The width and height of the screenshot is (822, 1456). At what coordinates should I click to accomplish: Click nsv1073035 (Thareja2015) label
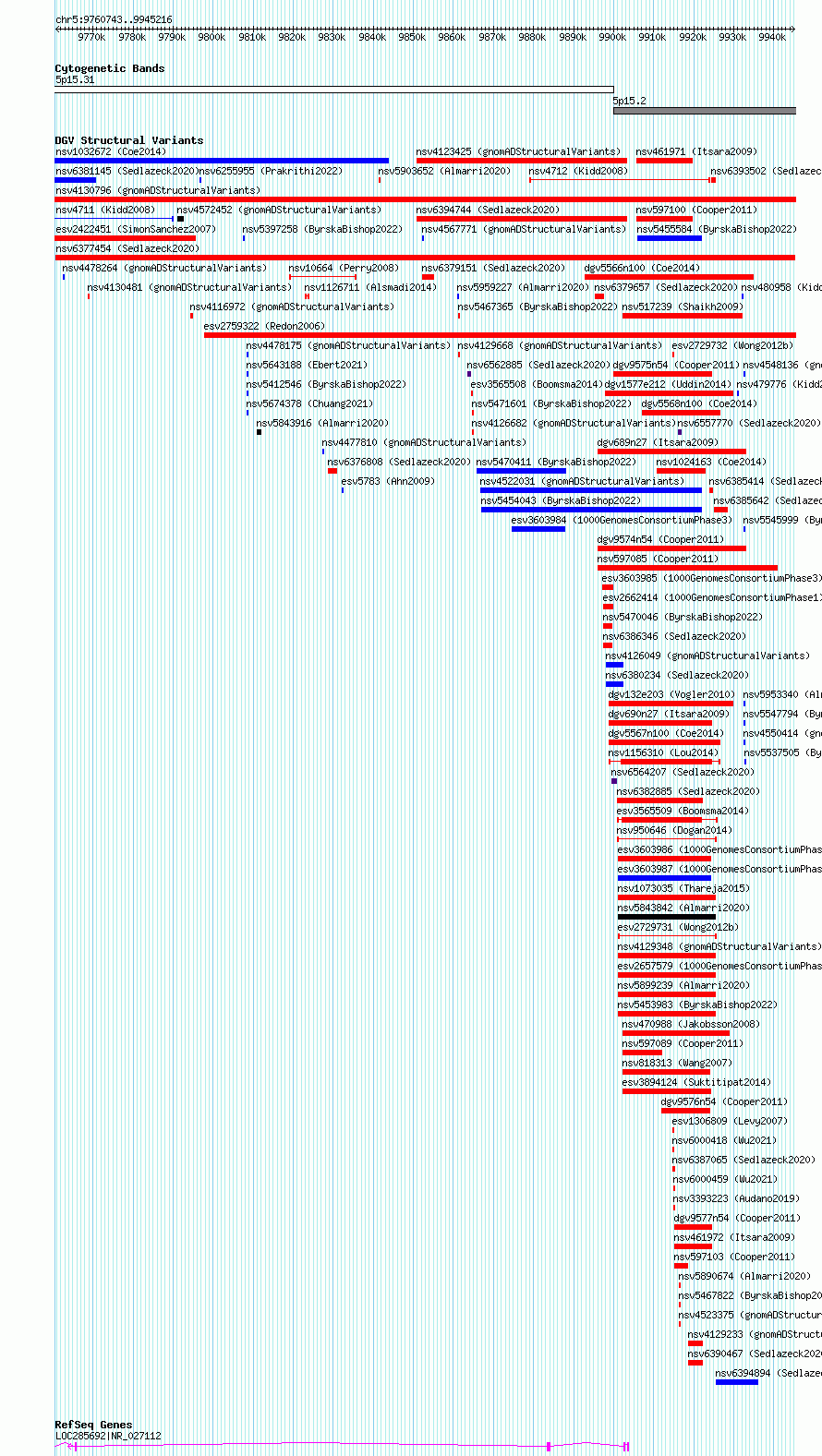click(x=683, y=888)
